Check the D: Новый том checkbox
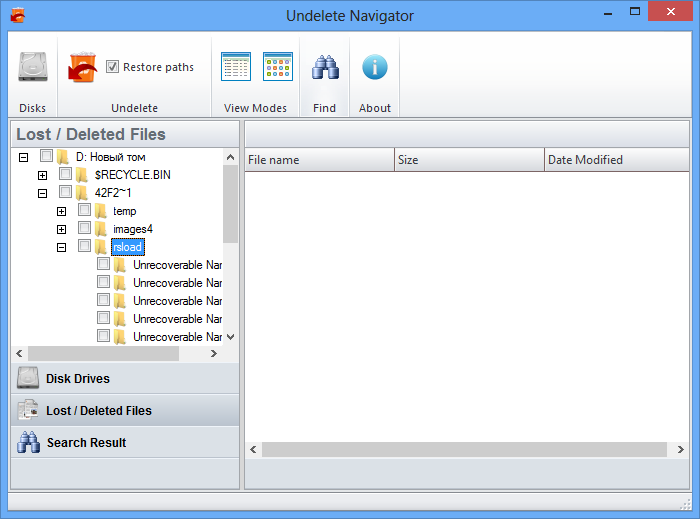The height and width of the screenshot is (519, 700). coord(46,156)
